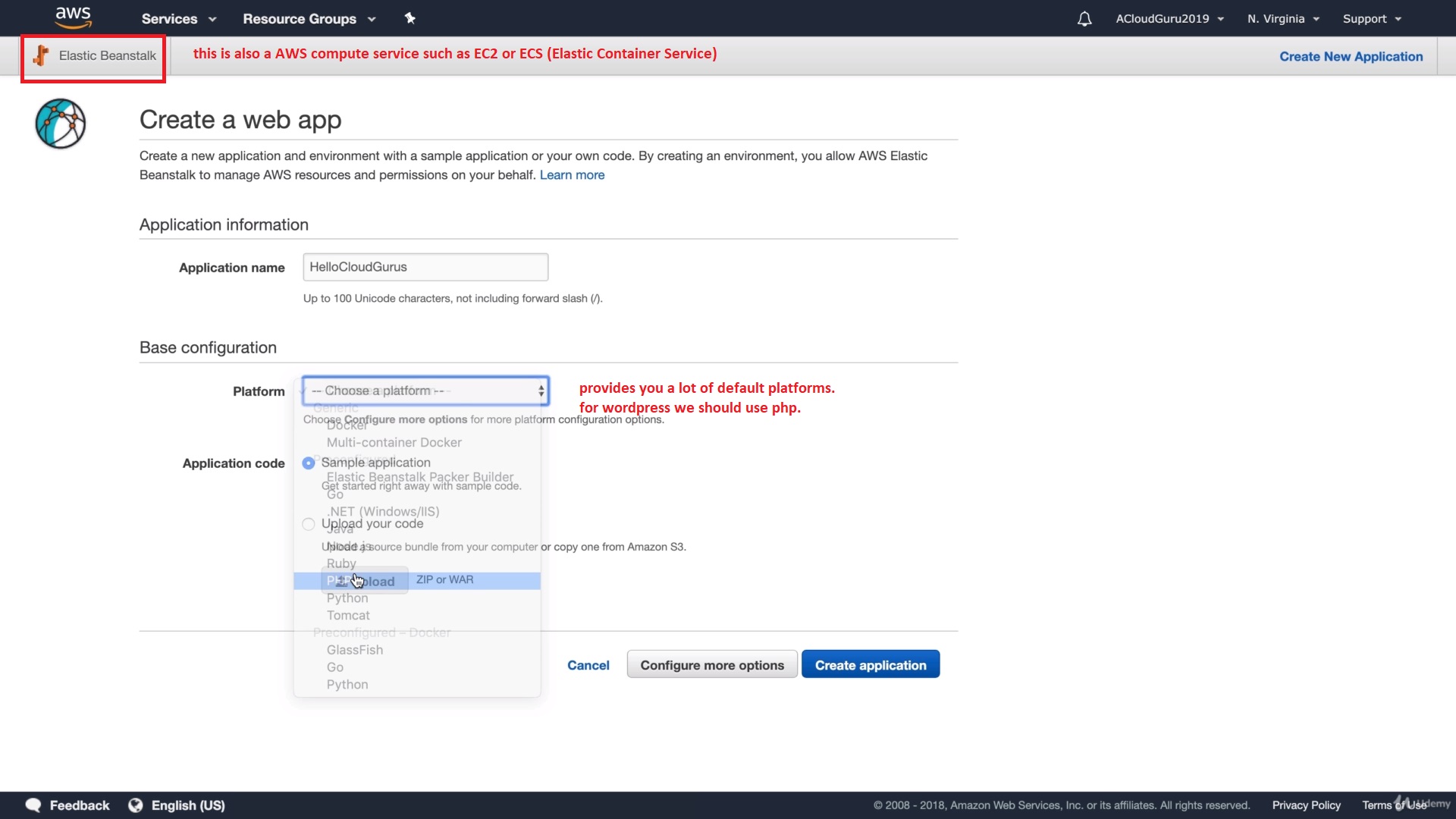The width and height of the screenshot is (1456, 819).
Task: Open the ACloudGuru2019 account menu
Action: click(x=1169, y=19)
